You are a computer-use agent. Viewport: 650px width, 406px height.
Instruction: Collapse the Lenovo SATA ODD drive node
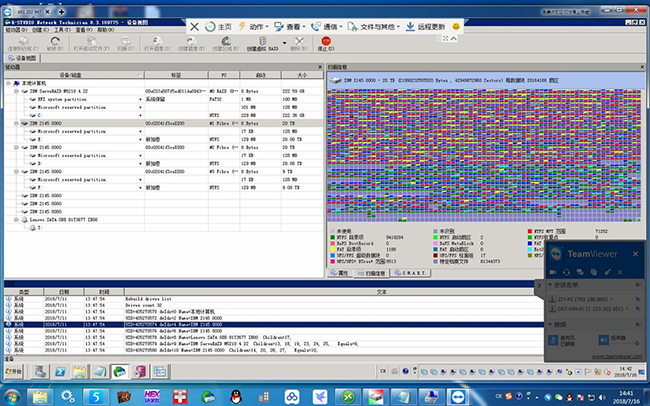tap(16, 220)
